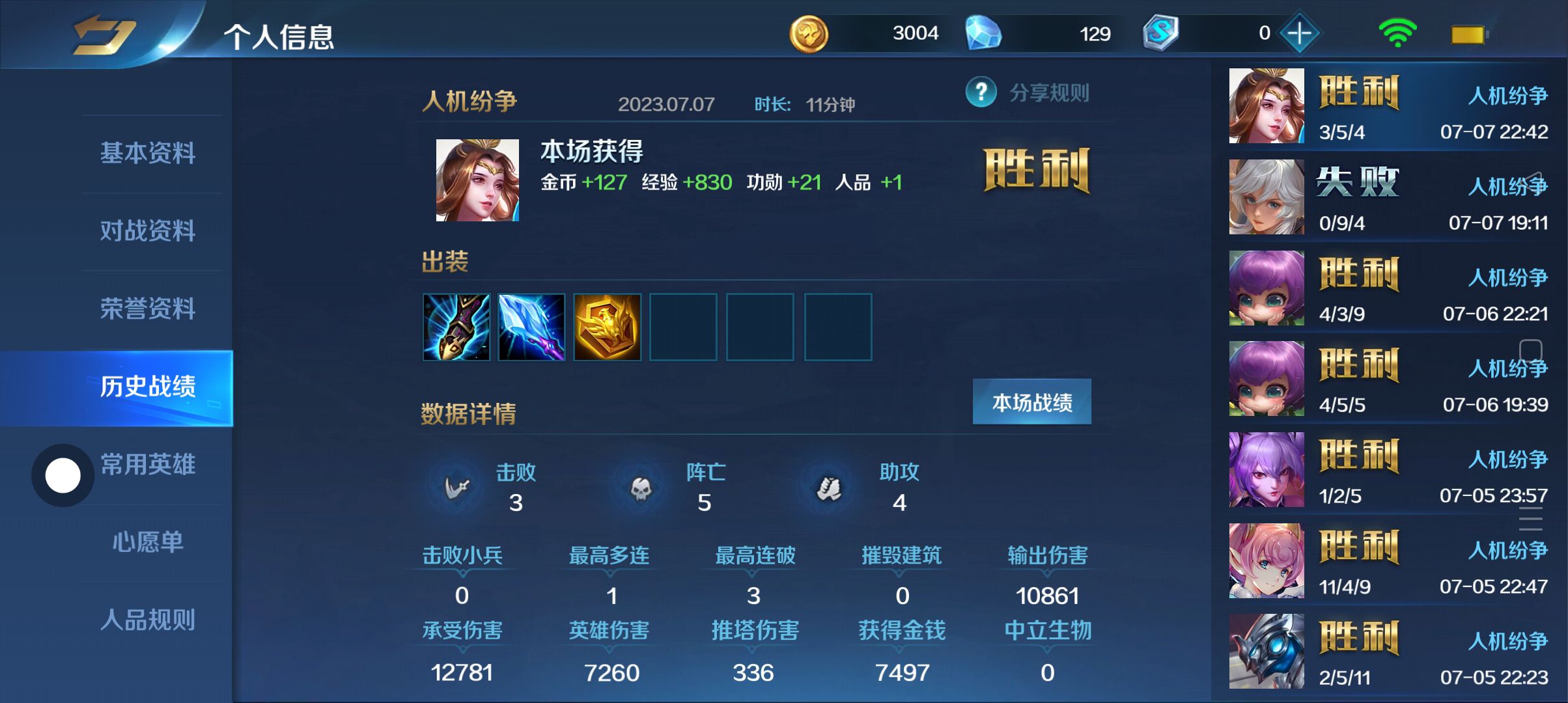Click the 本场战绩 button

coord(1032,402)
